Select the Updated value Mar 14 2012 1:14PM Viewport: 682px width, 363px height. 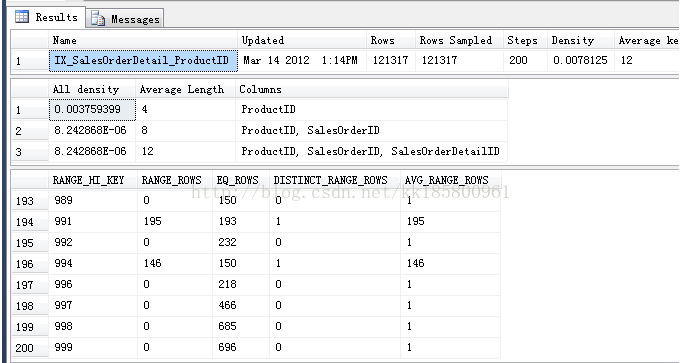pyautogui.click(x=302, y=60)
